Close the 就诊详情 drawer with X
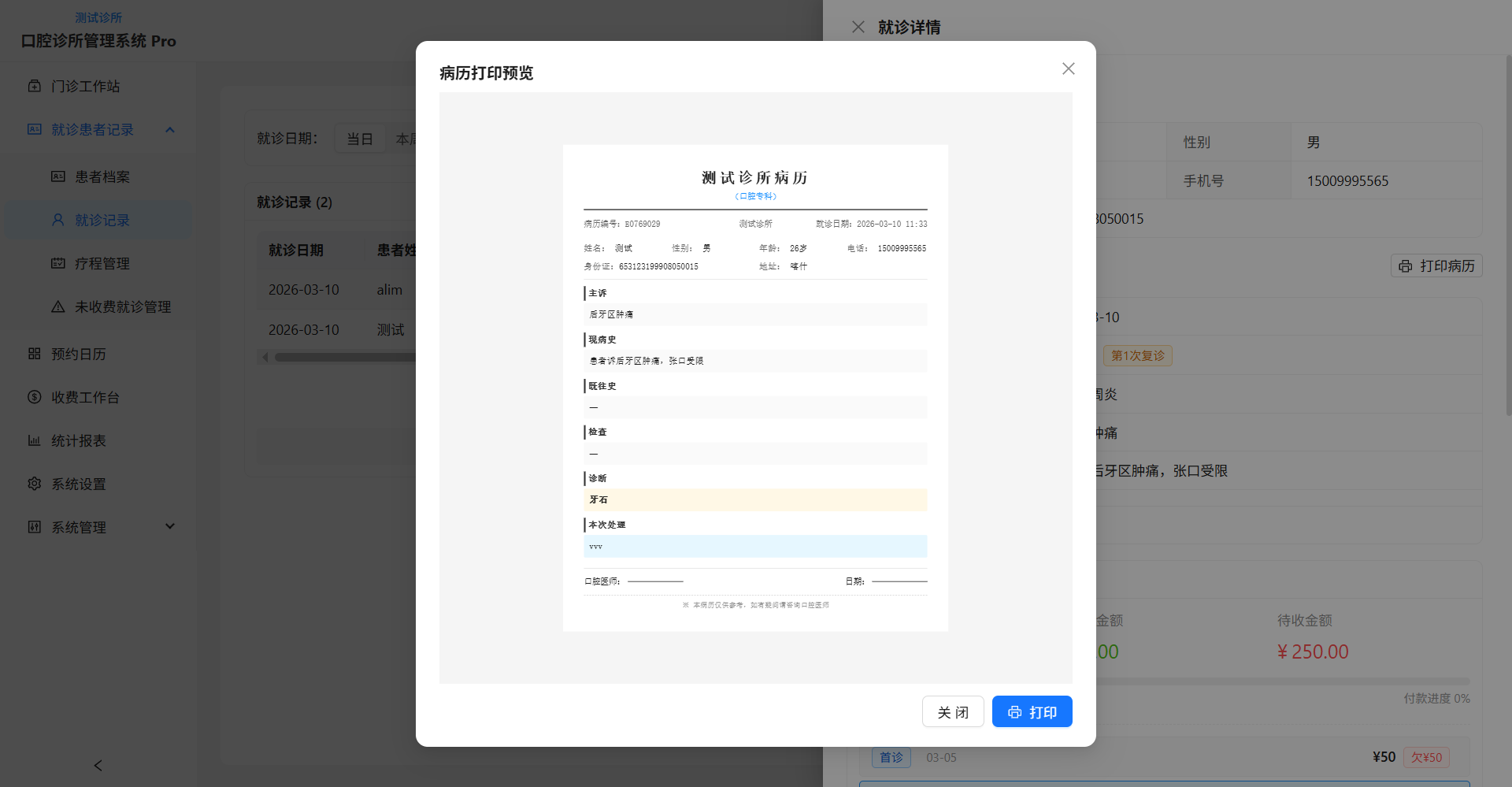 (858, 28)
